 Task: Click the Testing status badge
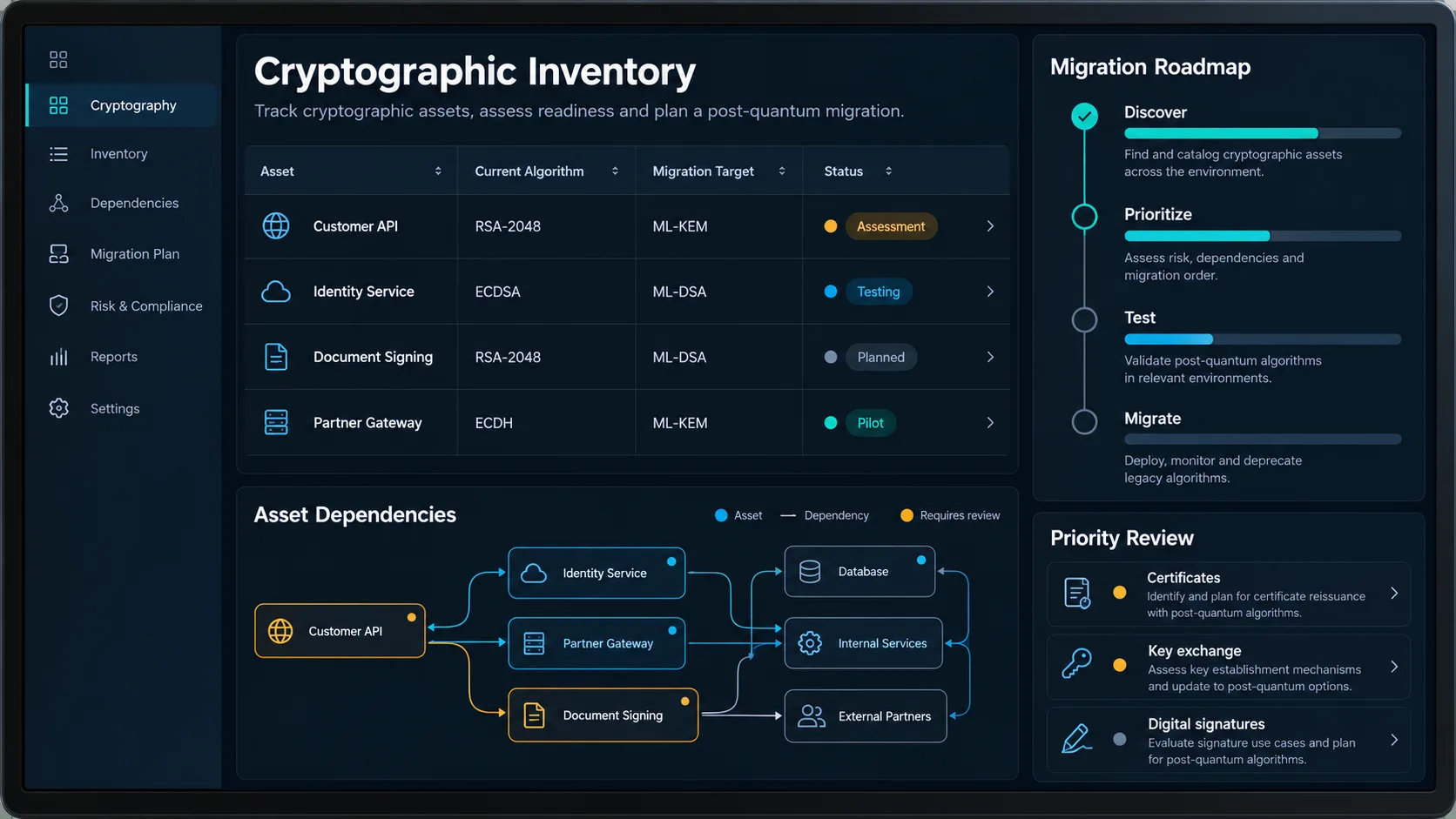click(879, 292)
